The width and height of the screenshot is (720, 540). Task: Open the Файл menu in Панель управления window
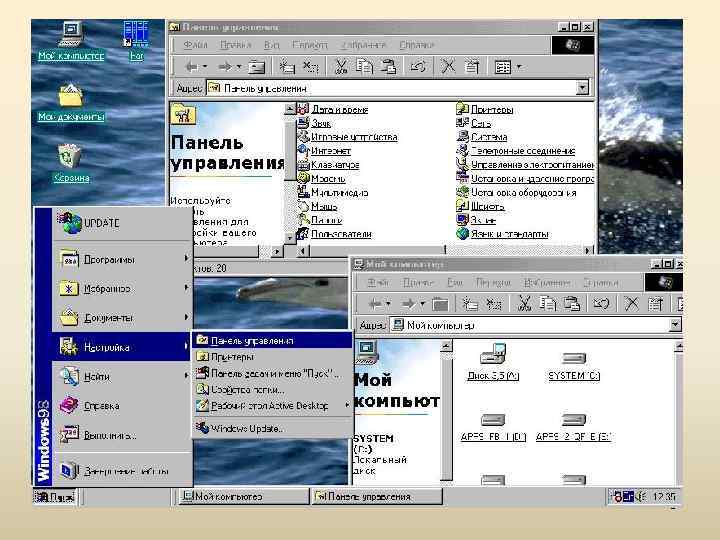195,45
